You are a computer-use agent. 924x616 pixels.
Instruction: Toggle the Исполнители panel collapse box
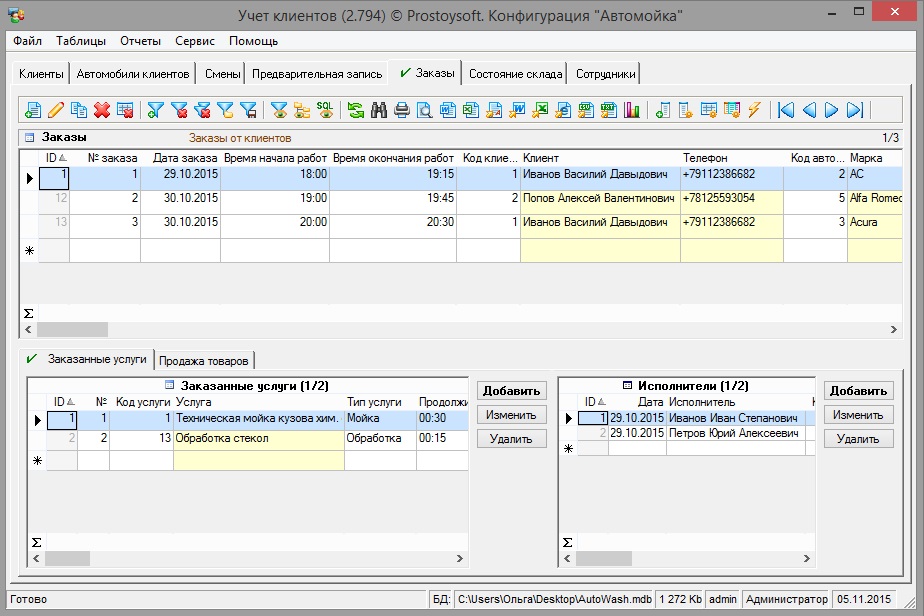tap(627, 386)
